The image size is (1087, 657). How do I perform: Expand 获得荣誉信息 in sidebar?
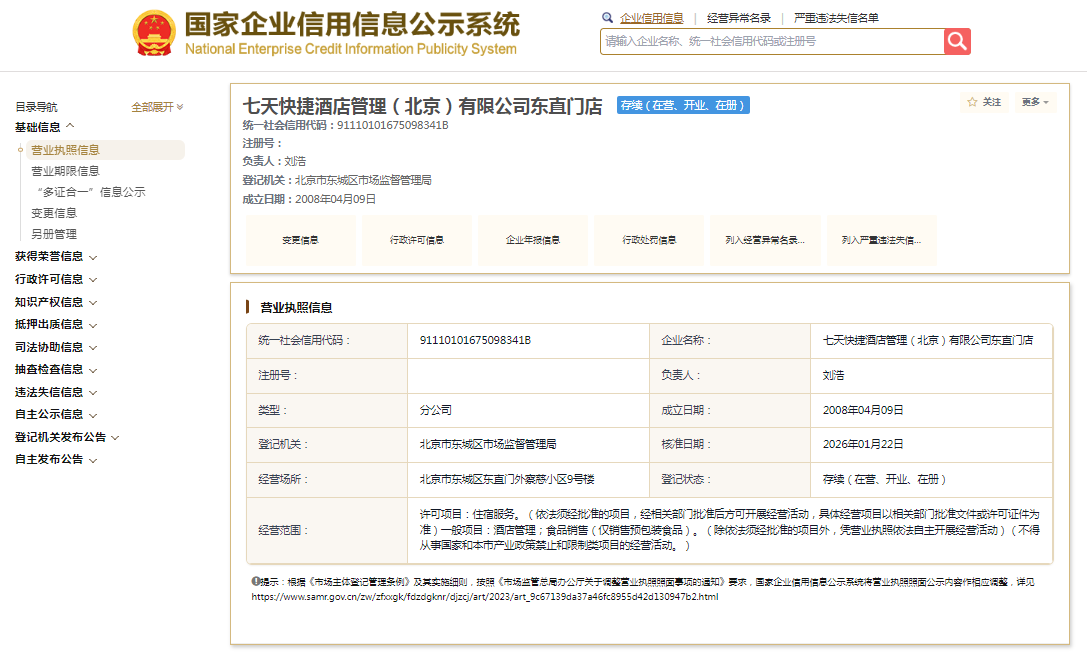point(56,257)
